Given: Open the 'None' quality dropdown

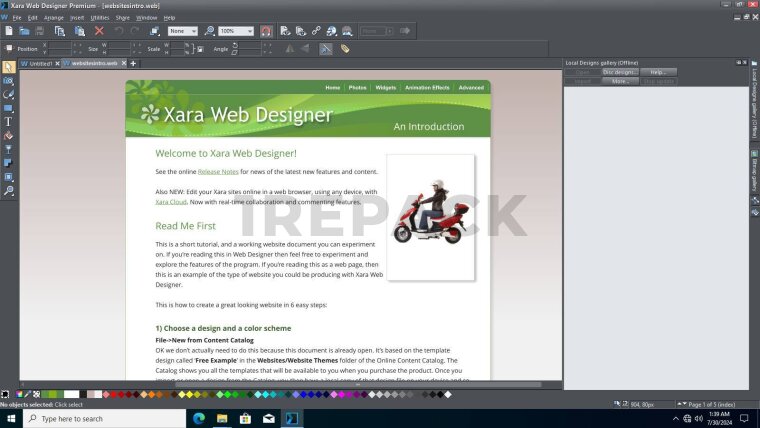Looking at the screenshot, I should tap(183, 31).
